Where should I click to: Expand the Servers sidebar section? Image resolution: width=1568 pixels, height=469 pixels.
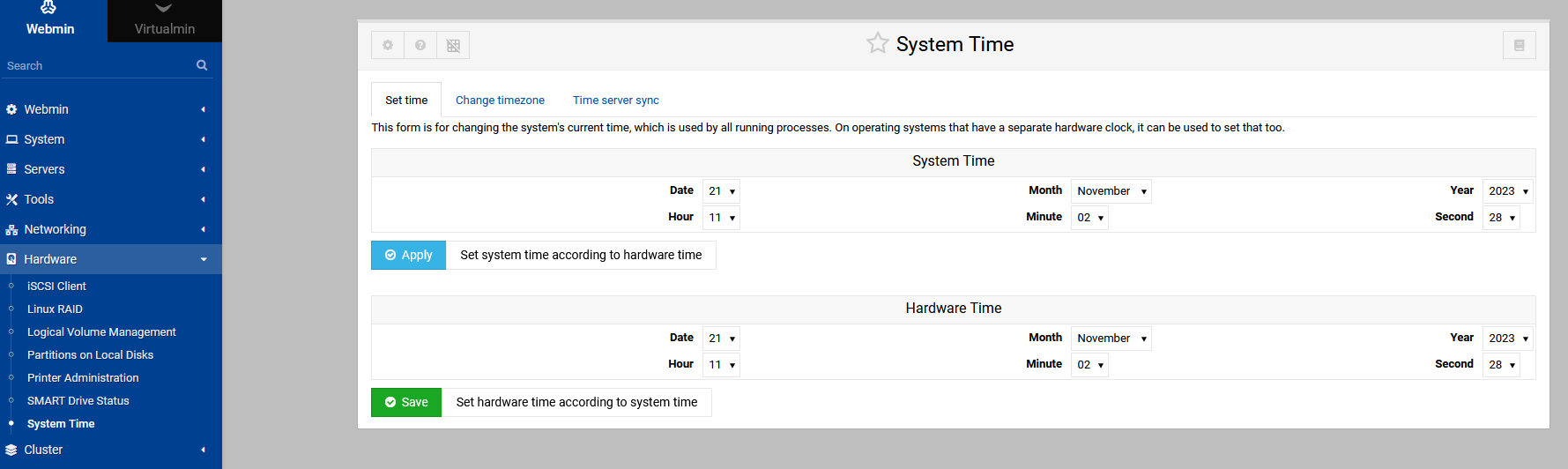coord(110,169)
